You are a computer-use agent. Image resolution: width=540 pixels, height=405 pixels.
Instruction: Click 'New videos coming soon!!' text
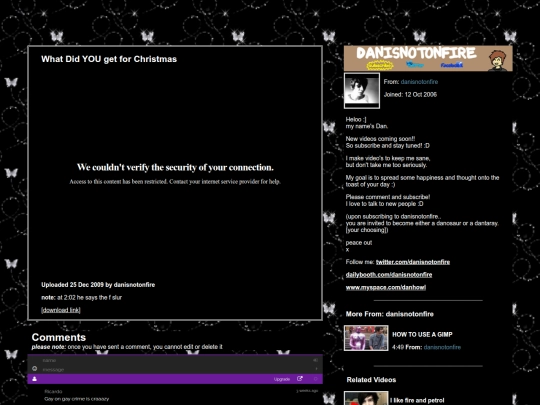pyautogui.click(x=380, y=139)
